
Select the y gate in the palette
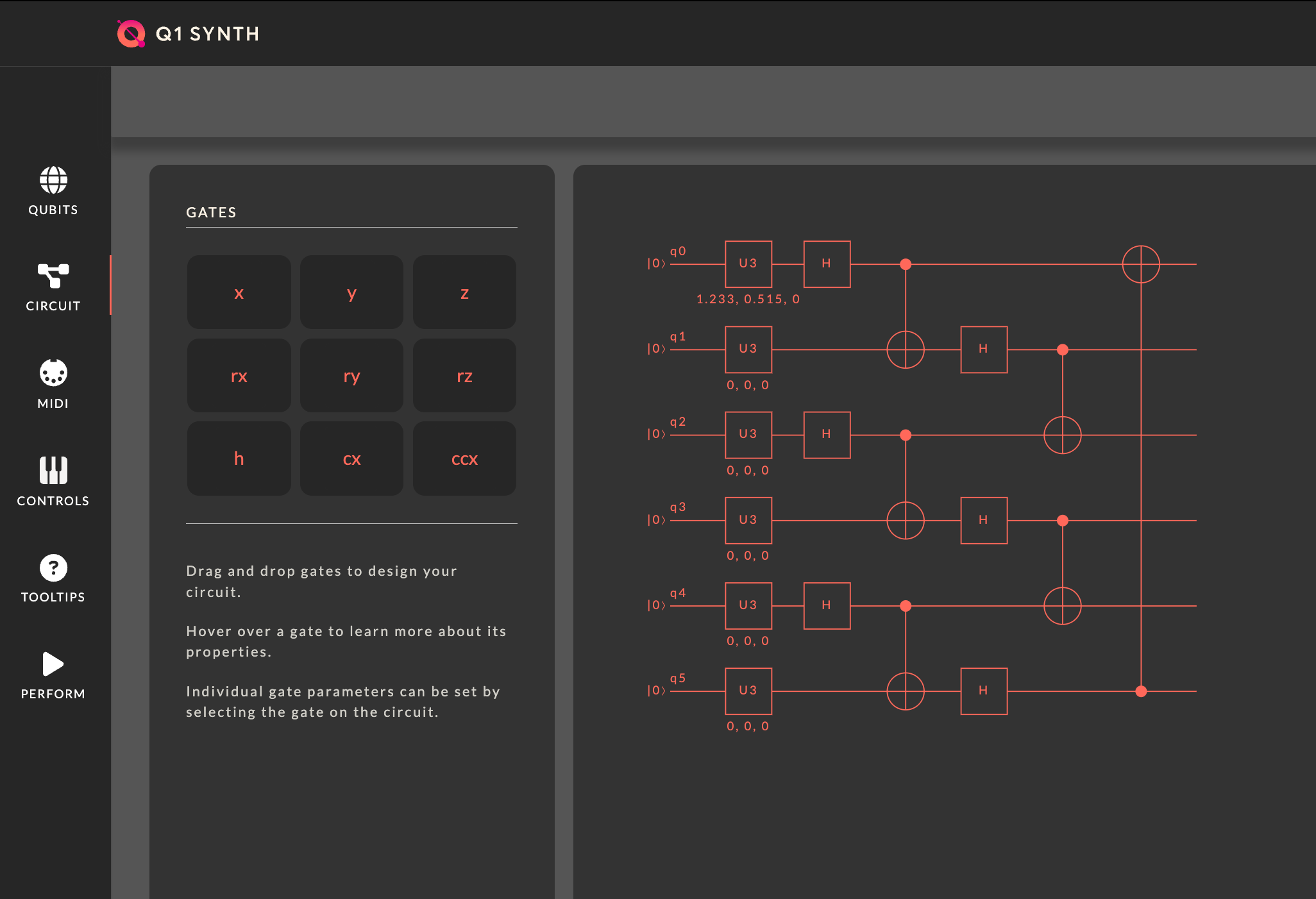coord(351,292)
